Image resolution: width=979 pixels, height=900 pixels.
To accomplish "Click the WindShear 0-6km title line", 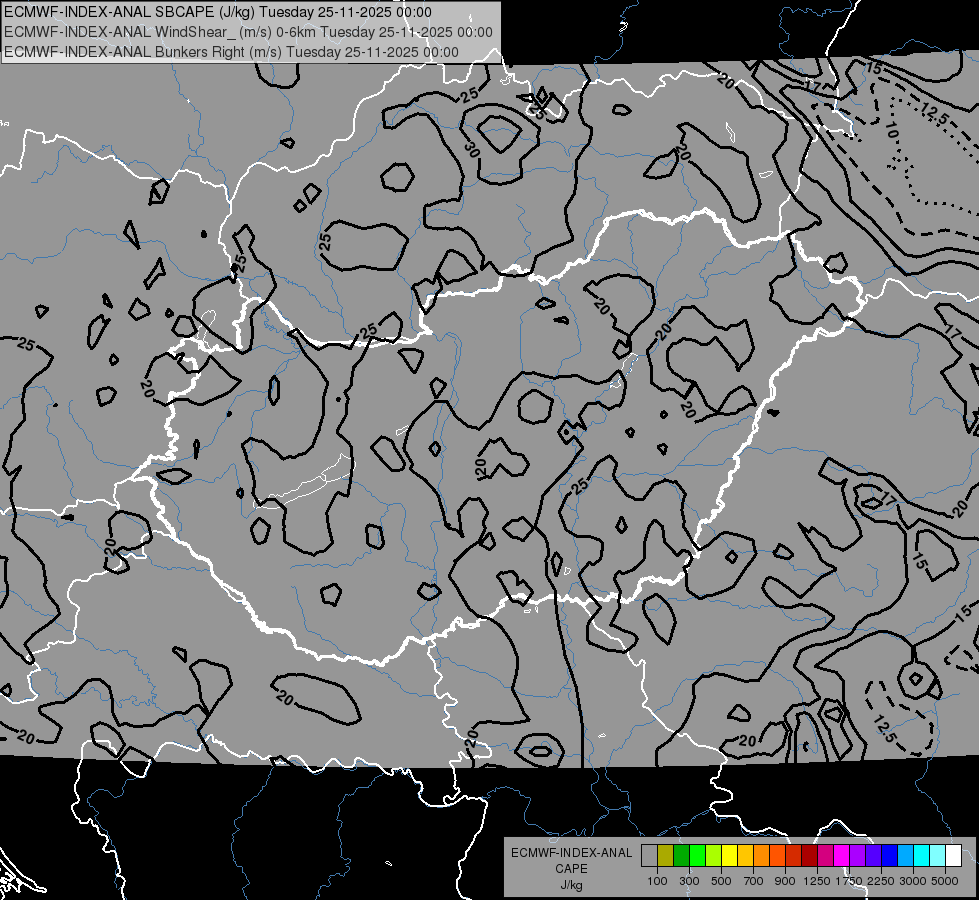I will (248, 32).
